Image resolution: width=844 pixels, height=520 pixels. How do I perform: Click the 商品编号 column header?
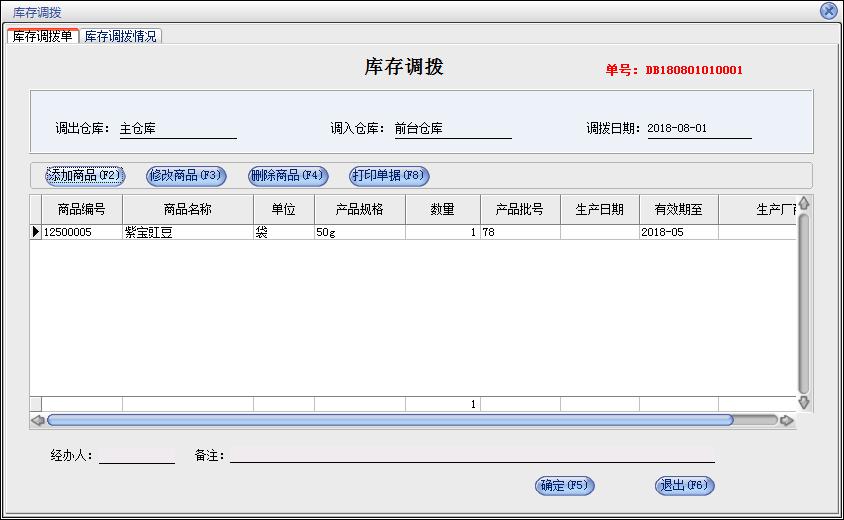pos(82,210)
